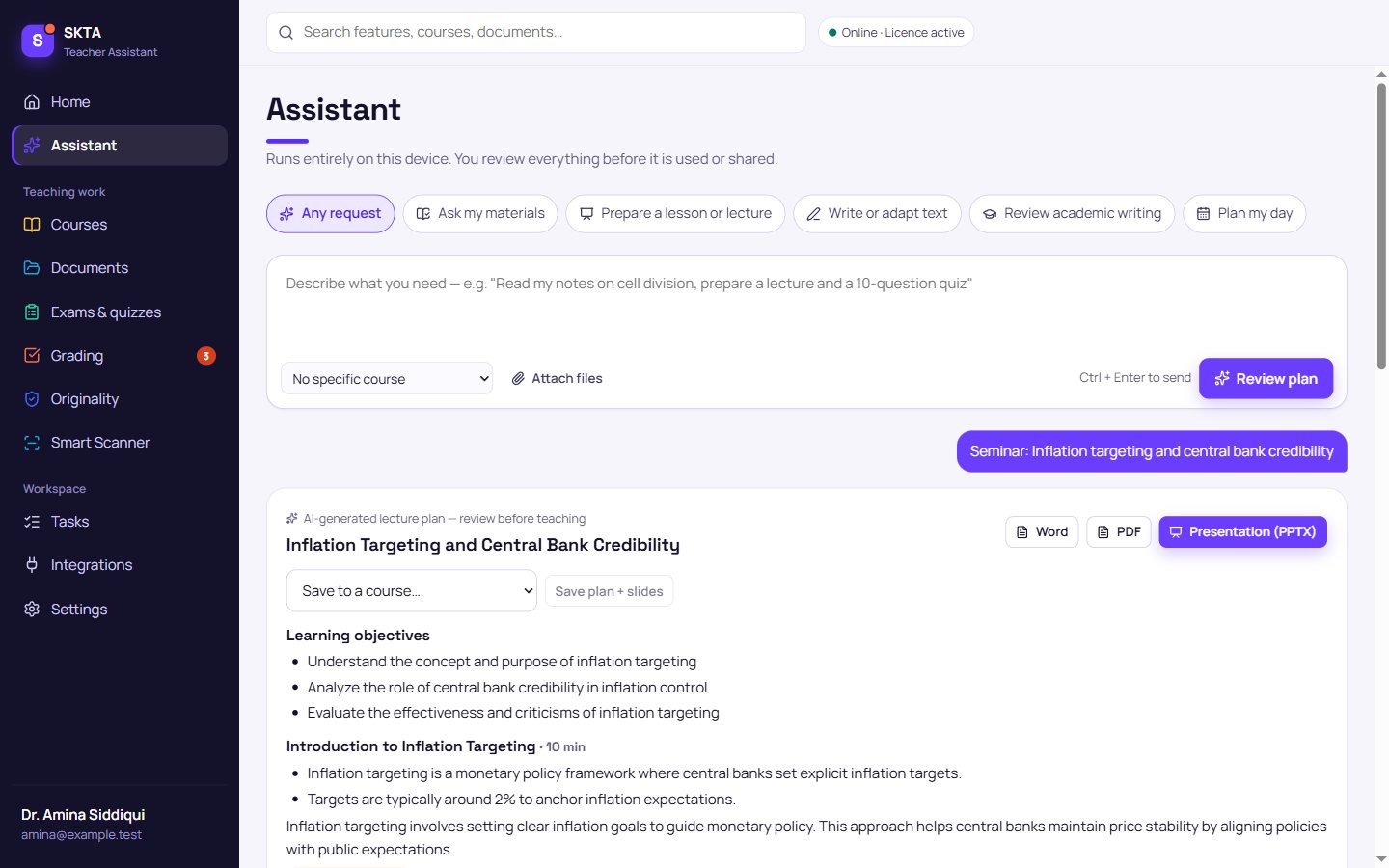Expand the Save to a course dropdown
1389x868 pixels.
412,591
